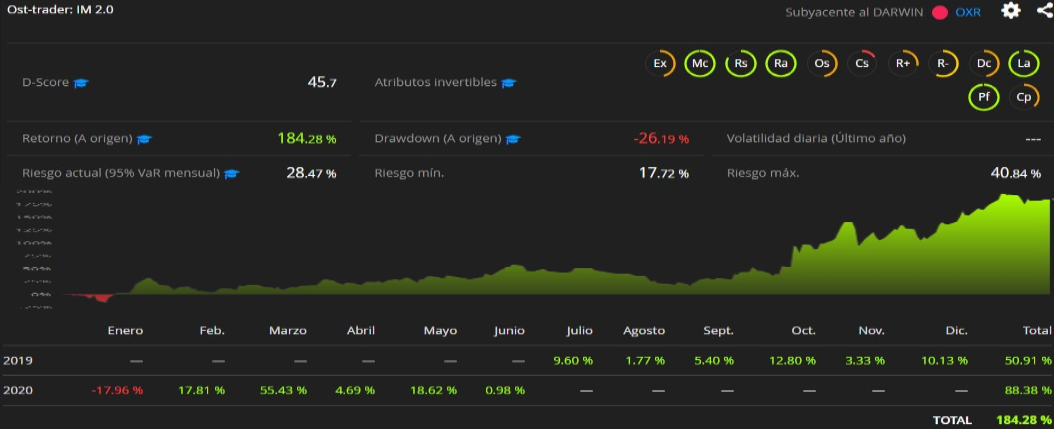This screenshot has width=1054, height=429.
Task: Click the drawdown value -26.19 %
Action: [661, 139]
